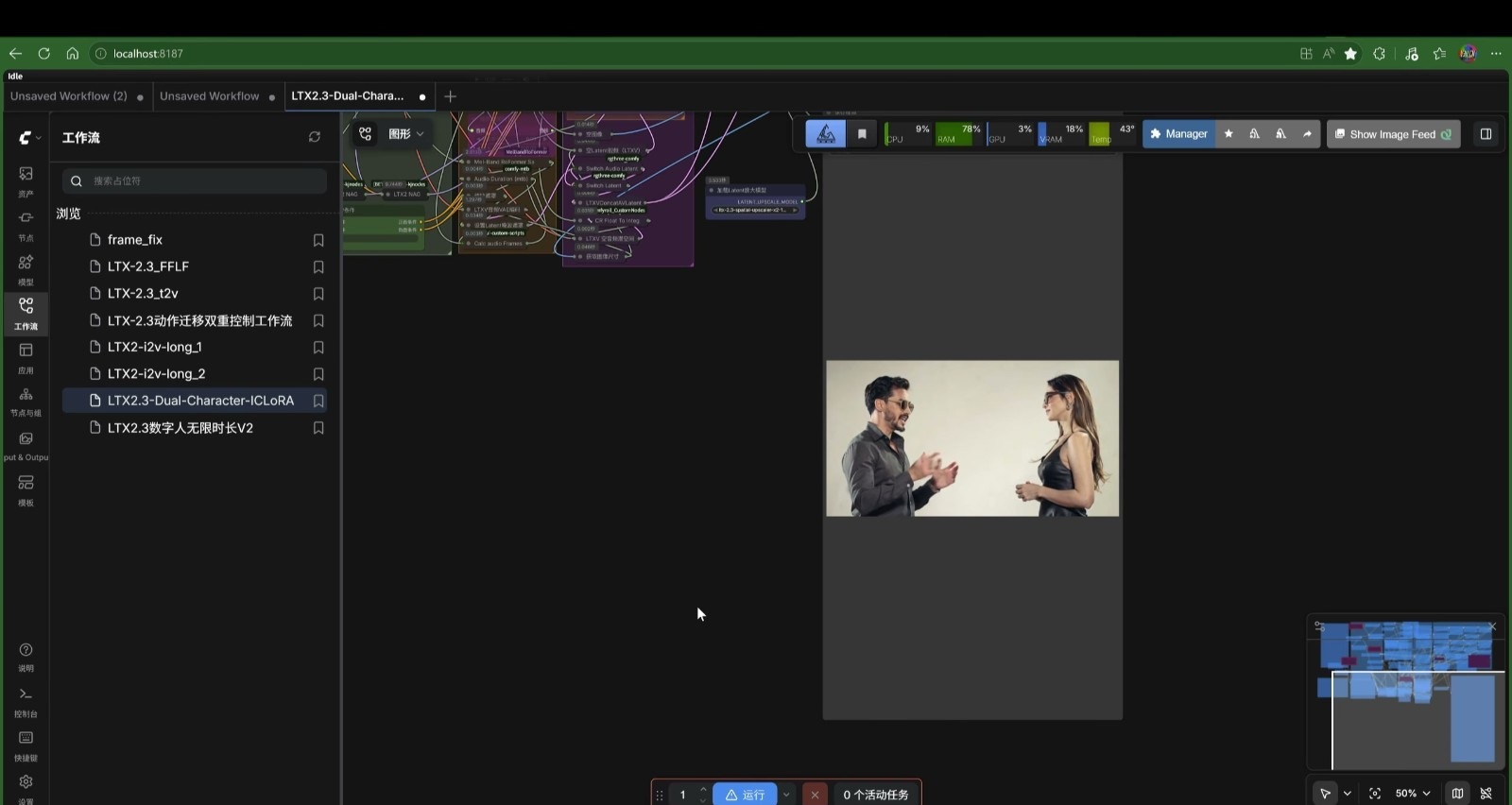
Task: Open the frame_fix workflow from list
Action: 135,240
